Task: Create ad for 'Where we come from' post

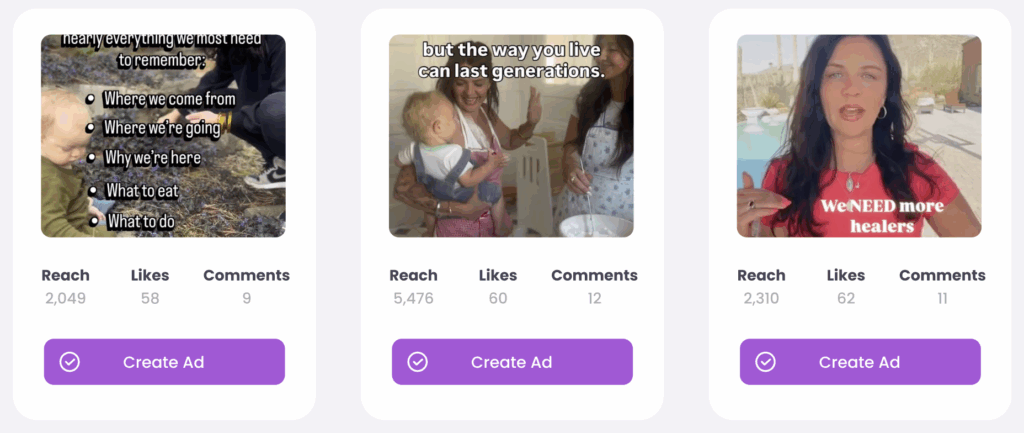Action: (x=164, y=362)
